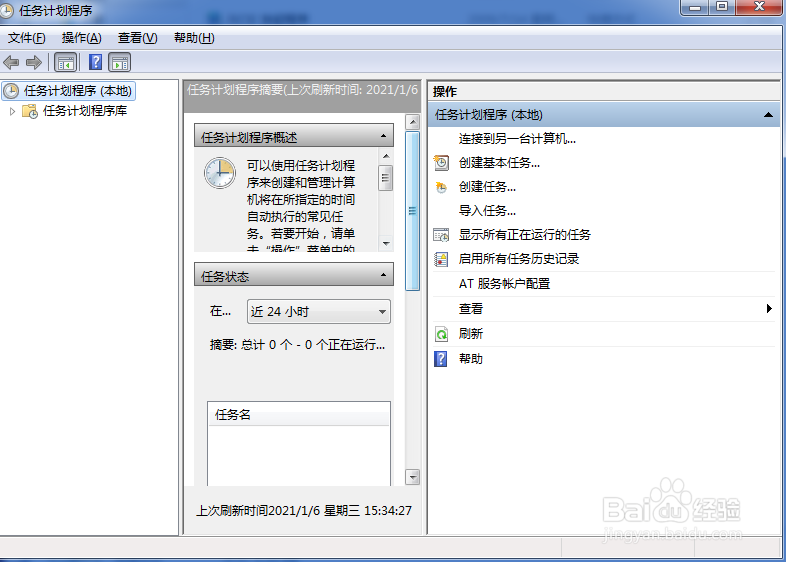The width and height of the screenshot is (786, 562).
Task: Click the 启用所有任务历史记录 icon
Action: coord(441,259)
